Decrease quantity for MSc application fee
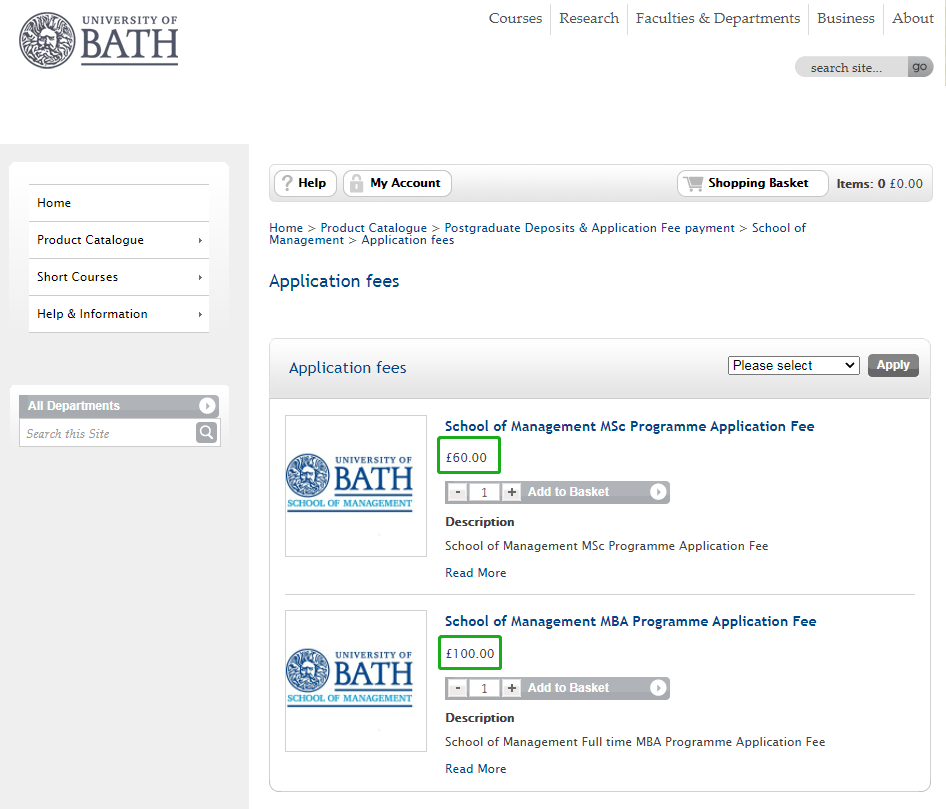Viewport: 946px width, 809px height. coord(458,492)
